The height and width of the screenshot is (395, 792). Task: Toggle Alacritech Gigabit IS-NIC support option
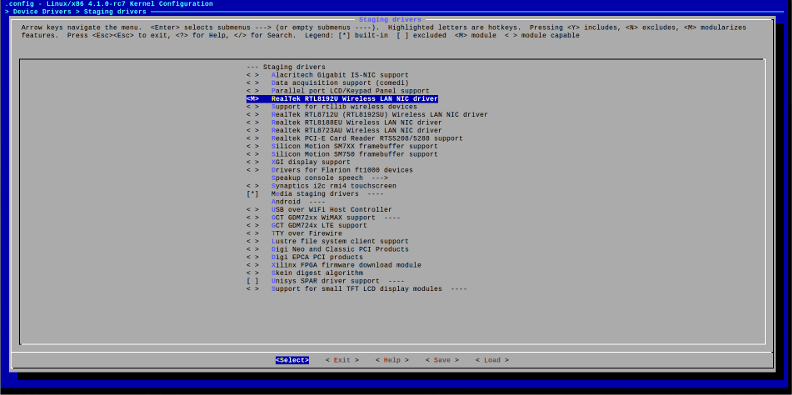[x=327, y=75]
